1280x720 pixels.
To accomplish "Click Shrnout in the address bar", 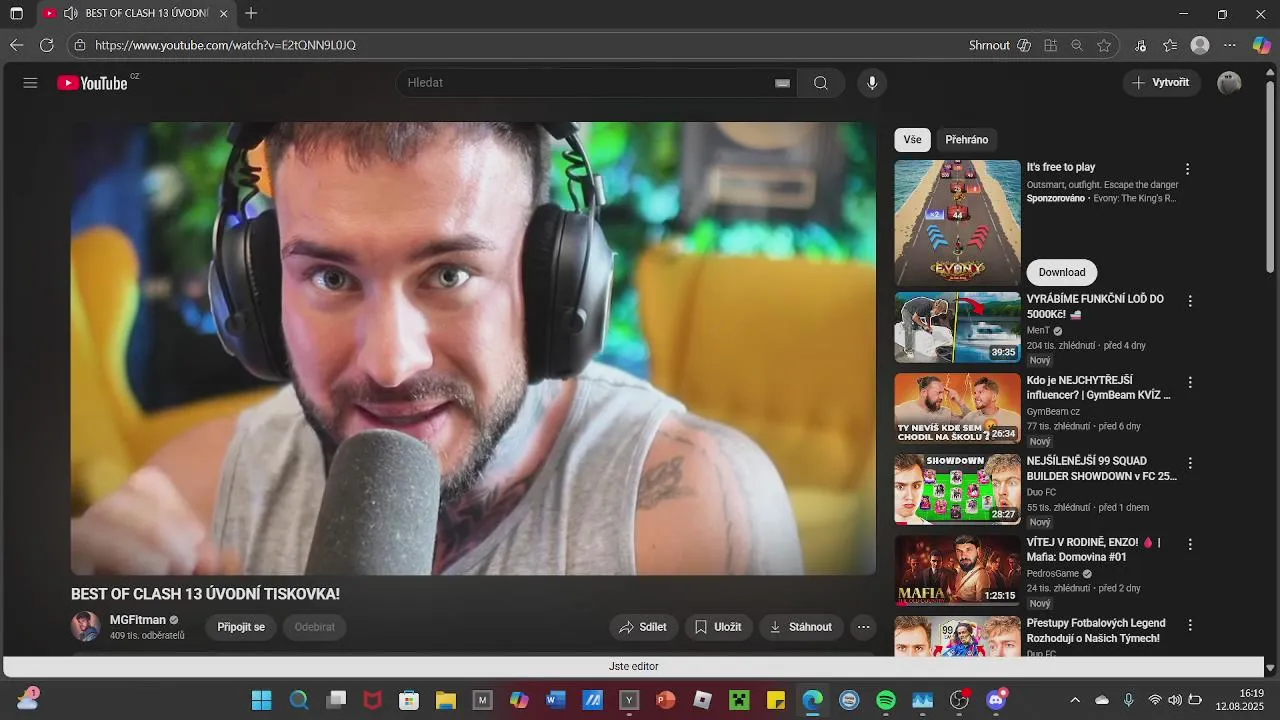I will pos(989,45).
